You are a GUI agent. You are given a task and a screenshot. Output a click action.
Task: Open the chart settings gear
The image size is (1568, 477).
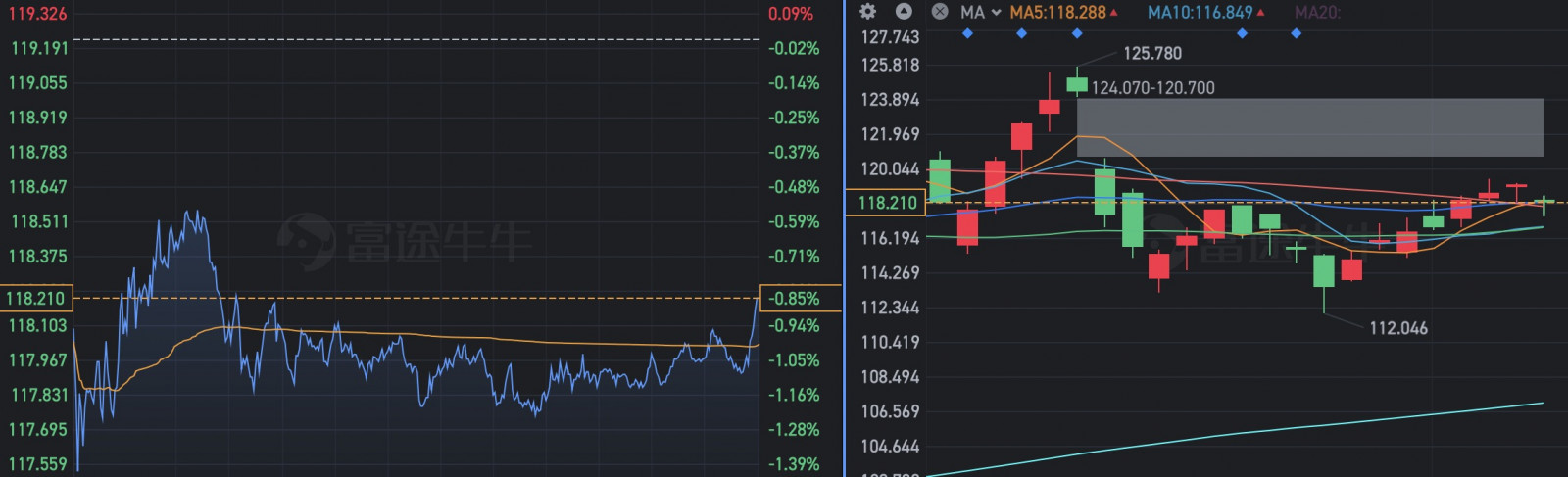click(x=867, y=12)
